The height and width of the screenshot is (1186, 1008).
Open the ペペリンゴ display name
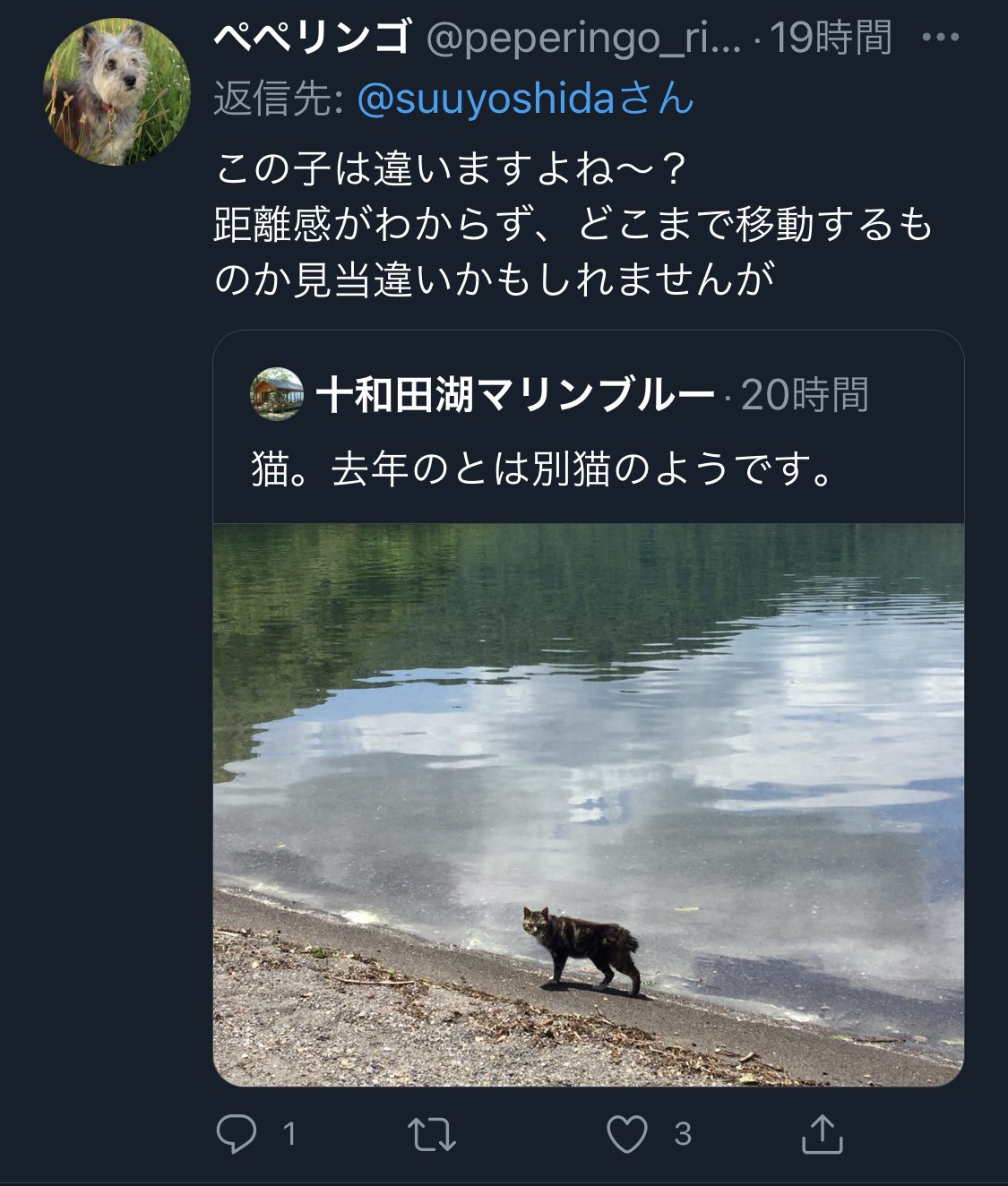(313, 38)
